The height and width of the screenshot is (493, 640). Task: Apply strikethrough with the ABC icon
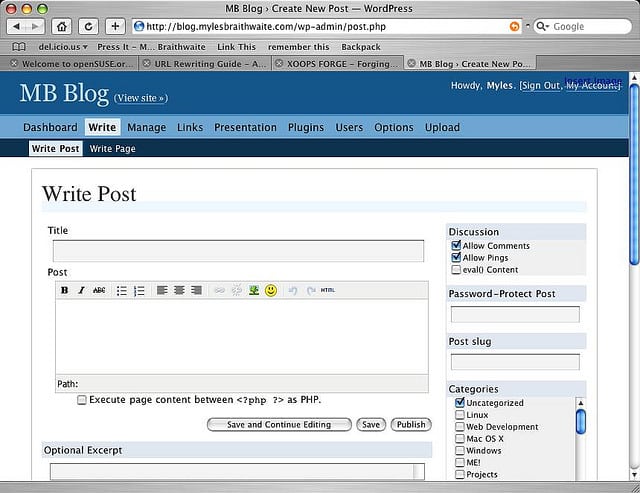coord(99,290)
